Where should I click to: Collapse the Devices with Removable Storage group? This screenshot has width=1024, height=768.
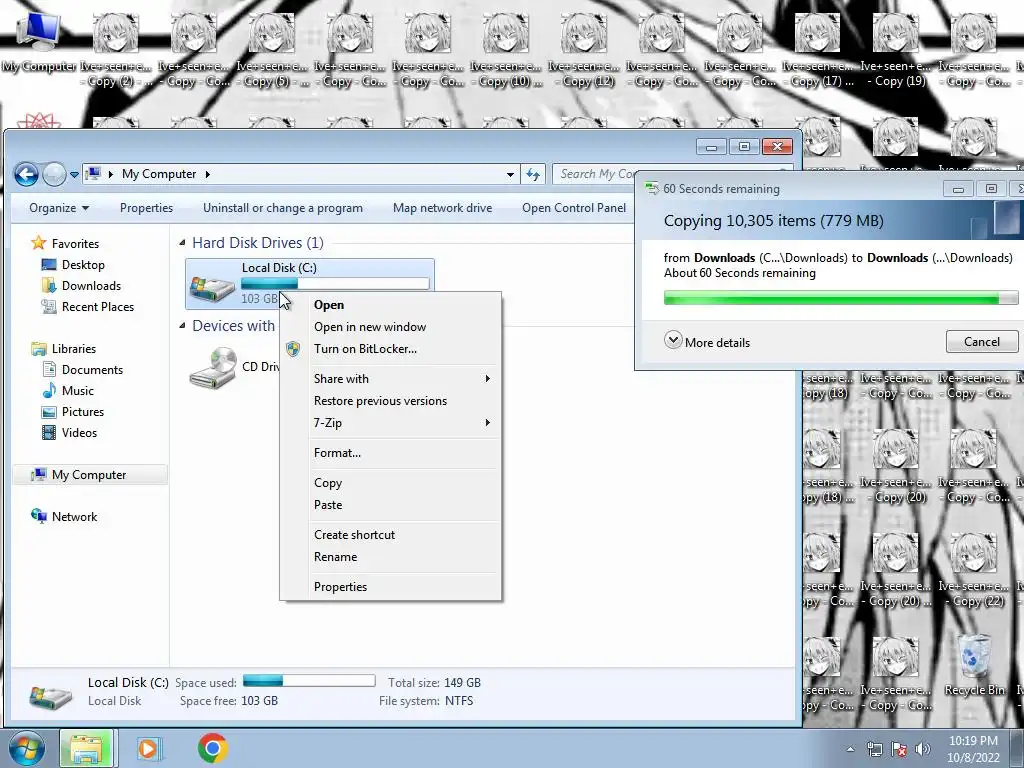click(x=182, y=326)
